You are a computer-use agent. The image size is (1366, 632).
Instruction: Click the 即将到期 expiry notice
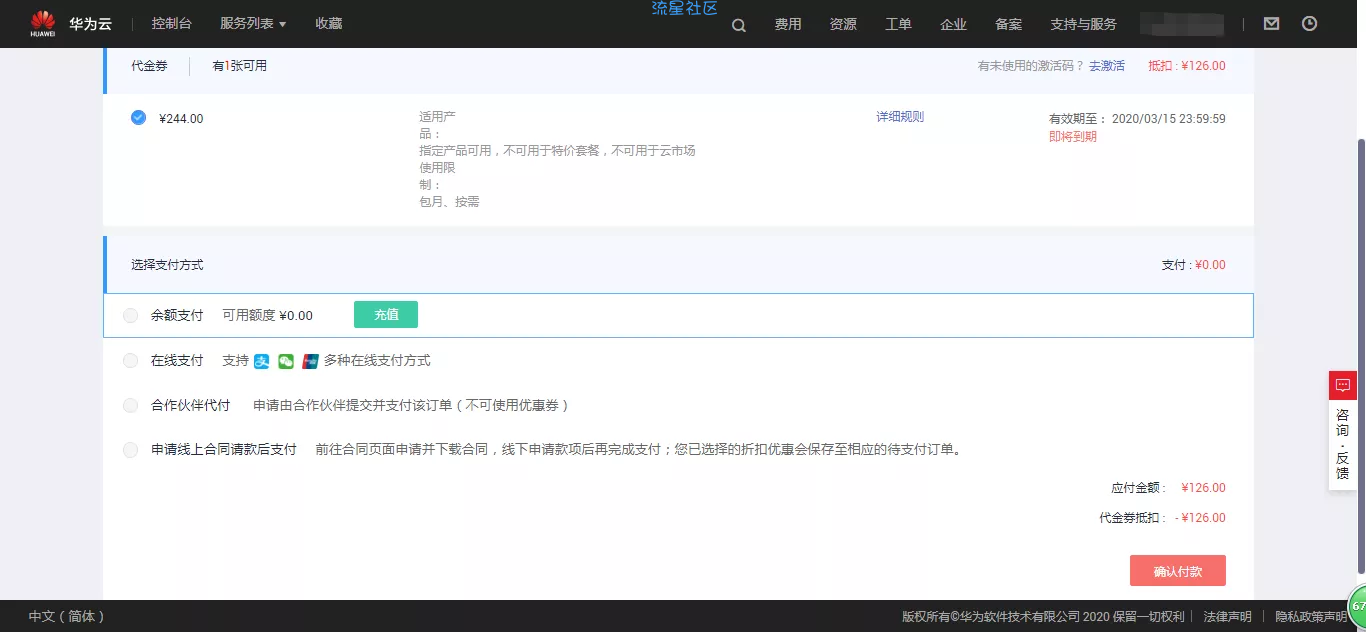(x=1073, y=137)
